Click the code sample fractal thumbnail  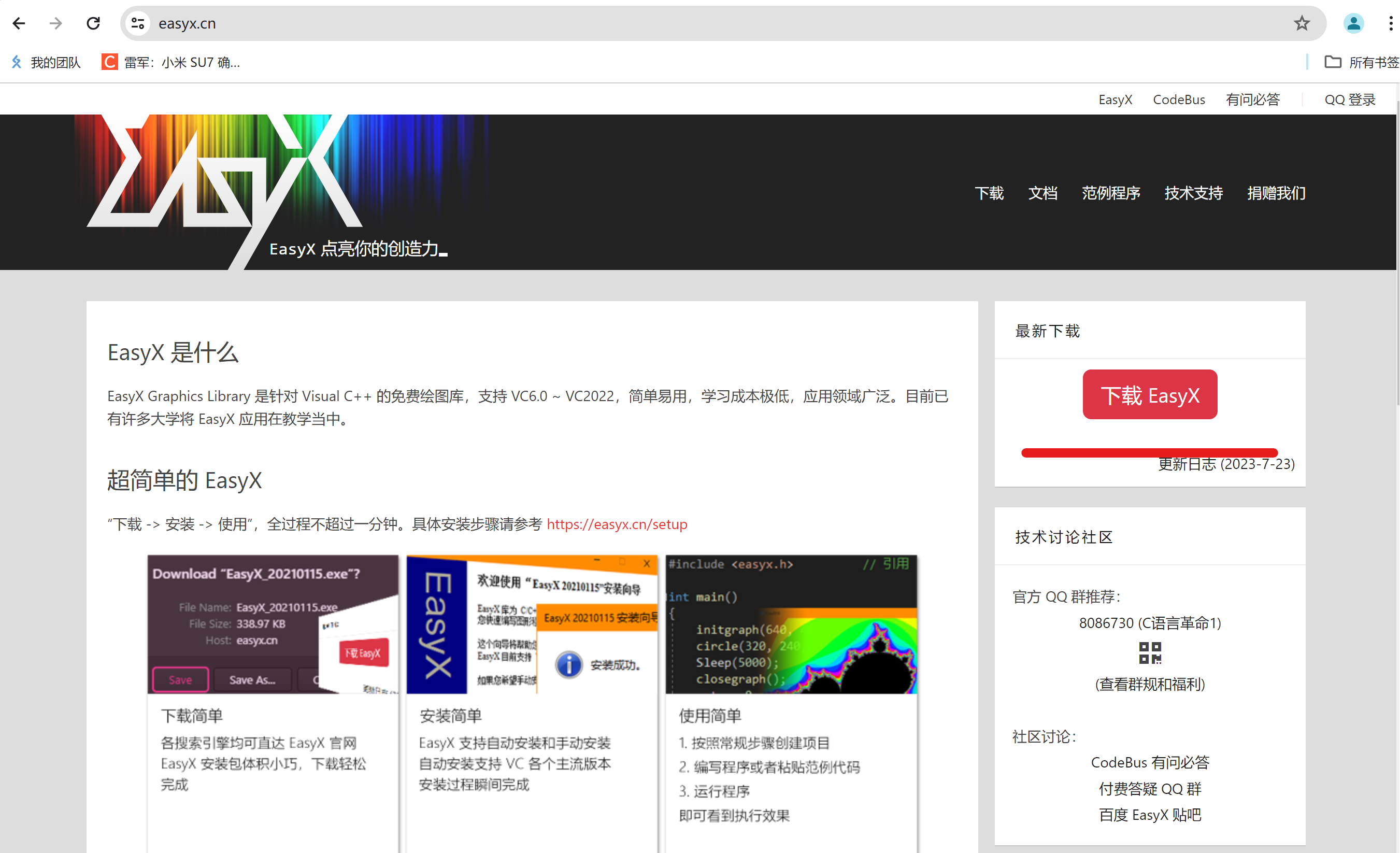pos(791,624)
